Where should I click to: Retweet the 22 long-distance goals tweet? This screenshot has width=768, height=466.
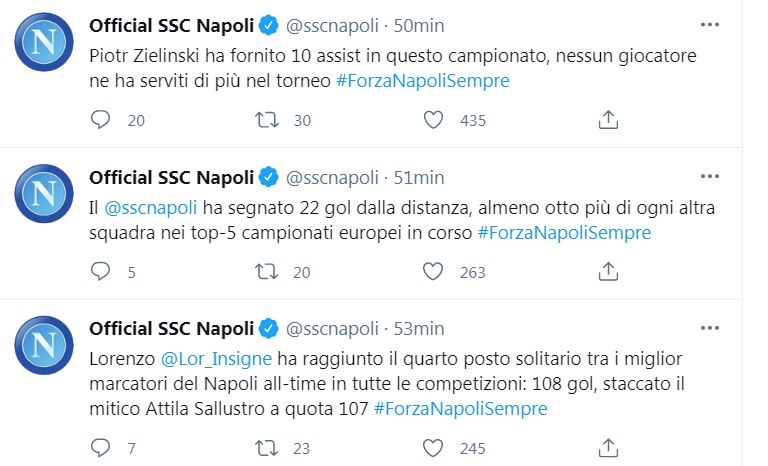267,271
